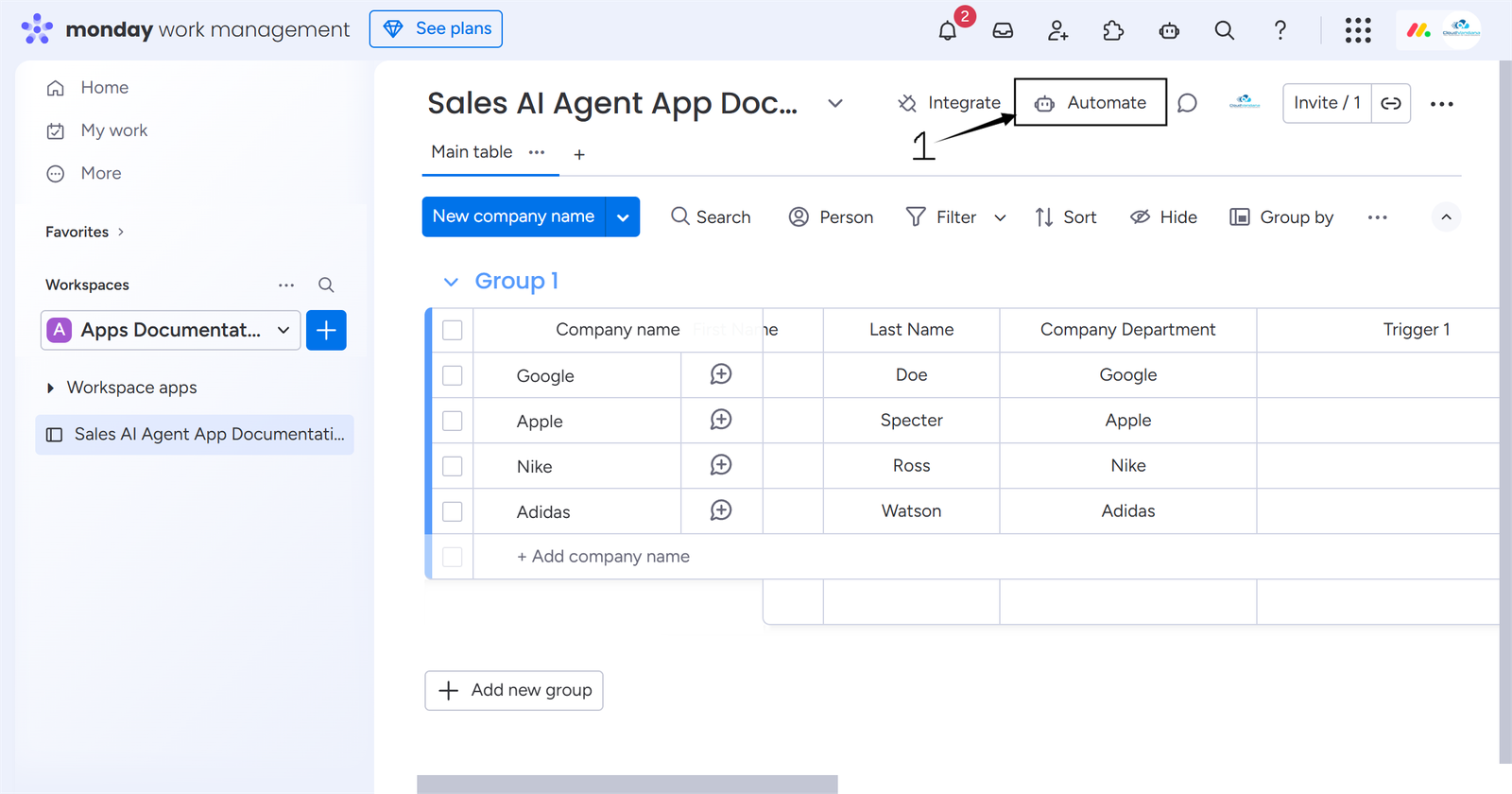Open the New company name dropdown arrow
This screenshot has width=1512, height=794.
(x=623, y=217)
